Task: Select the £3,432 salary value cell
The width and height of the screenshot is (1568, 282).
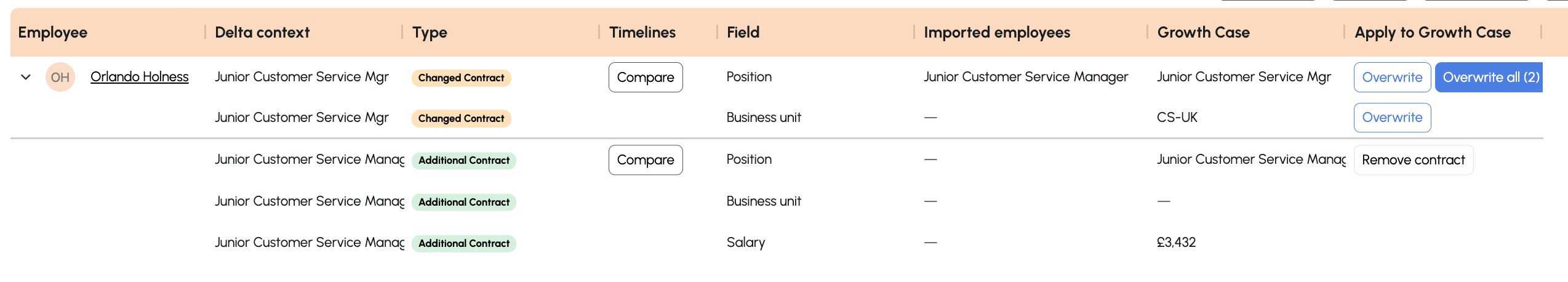Action: [1176, 243]
